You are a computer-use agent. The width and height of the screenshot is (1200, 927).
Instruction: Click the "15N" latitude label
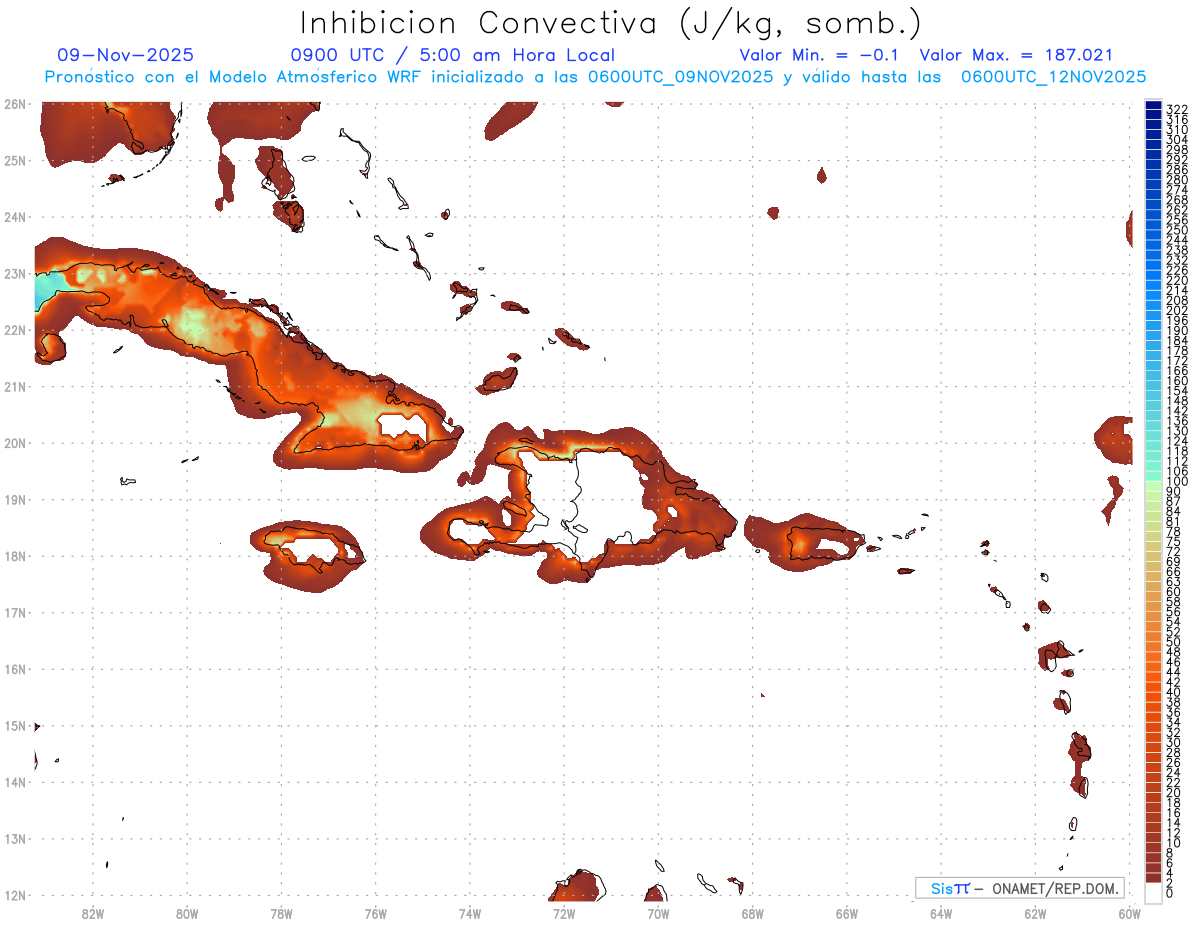point(14,725)
